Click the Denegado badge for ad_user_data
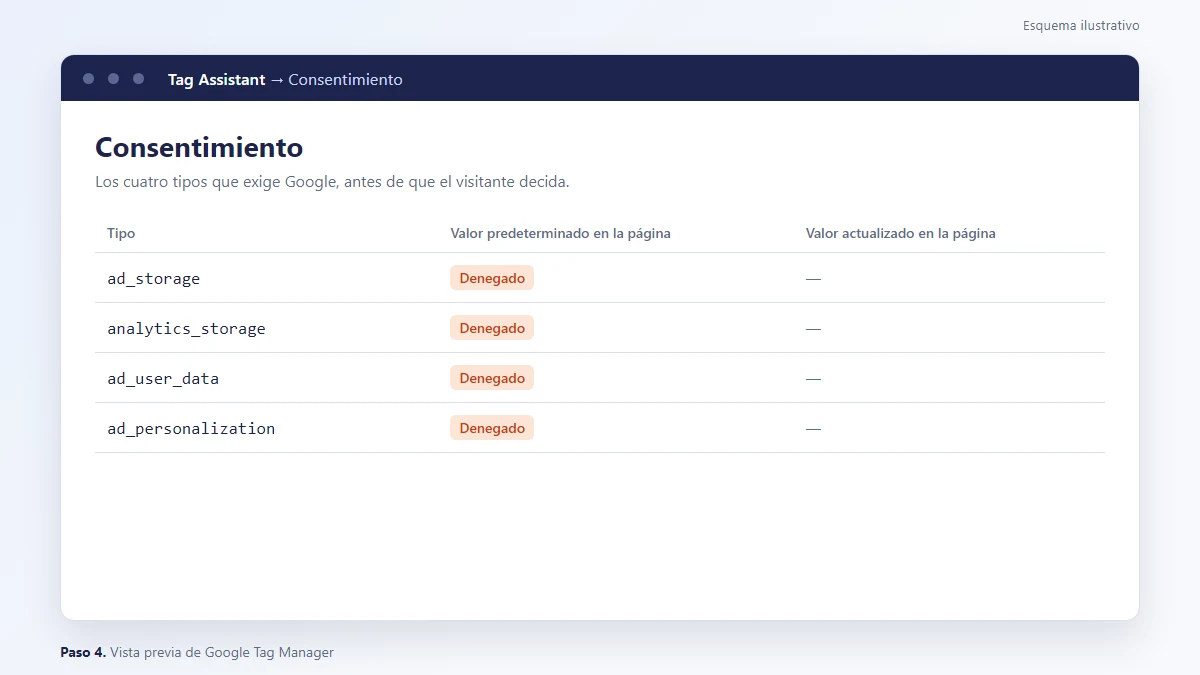The image size is (1200, 675). [x=492, y=378]
